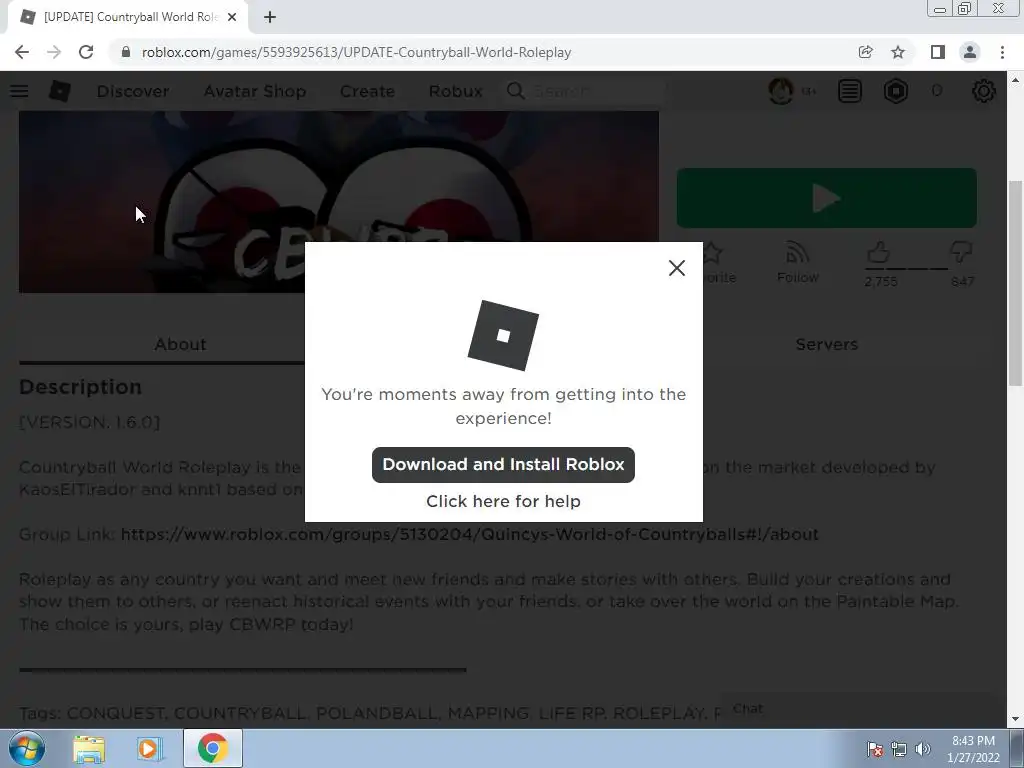Play the experience with green button
The image size is (1024, 768).
[x=826, y=198]
